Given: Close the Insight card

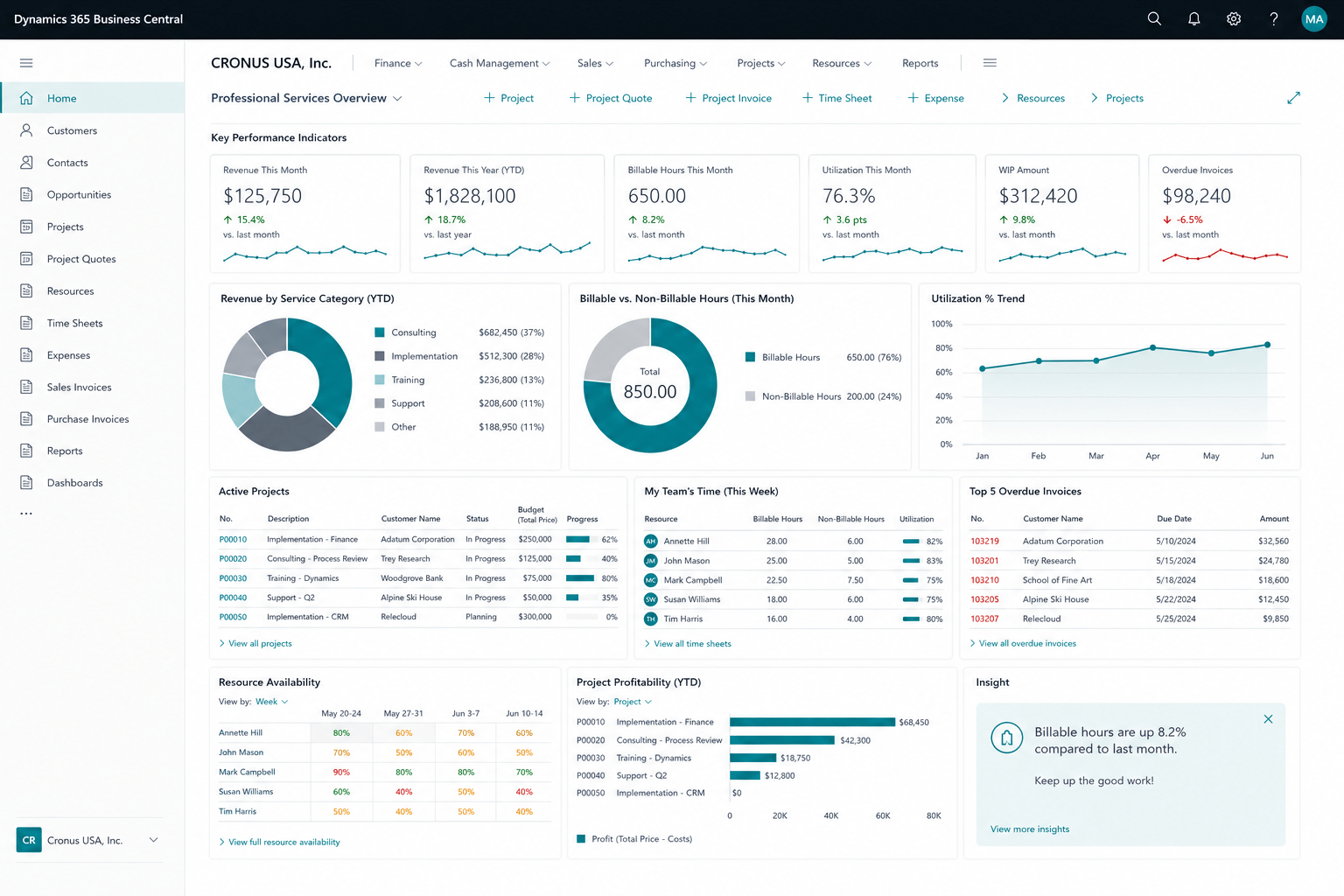Looking at the screenshot, I should 1268,719.
